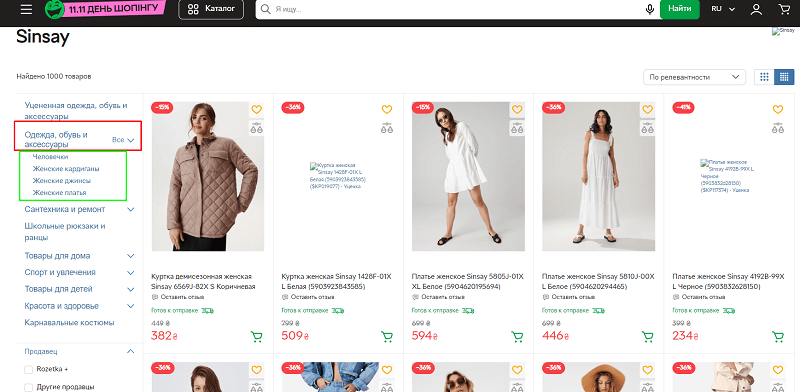Click 'Найдено 1000 товаров' text
Viewport: 800px width, 392px height.
pos(54,77)
